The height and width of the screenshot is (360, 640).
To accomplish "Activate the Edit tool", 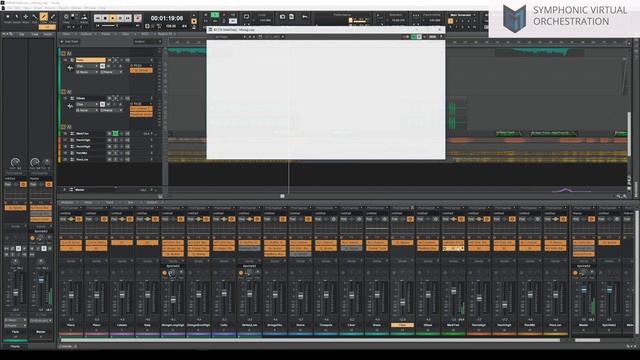I will pos(34,18).
